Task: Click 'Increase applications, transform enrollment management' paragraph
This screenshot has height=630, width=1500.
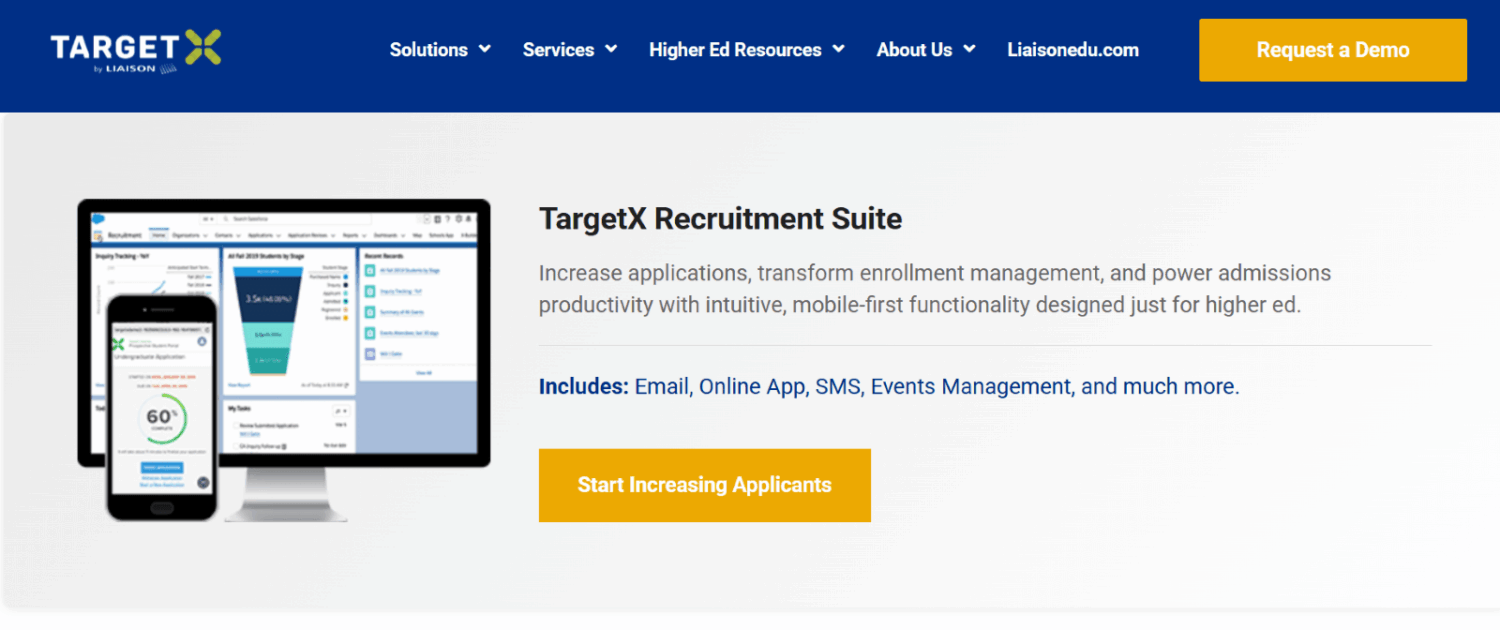Action: (x=935, y=289)
